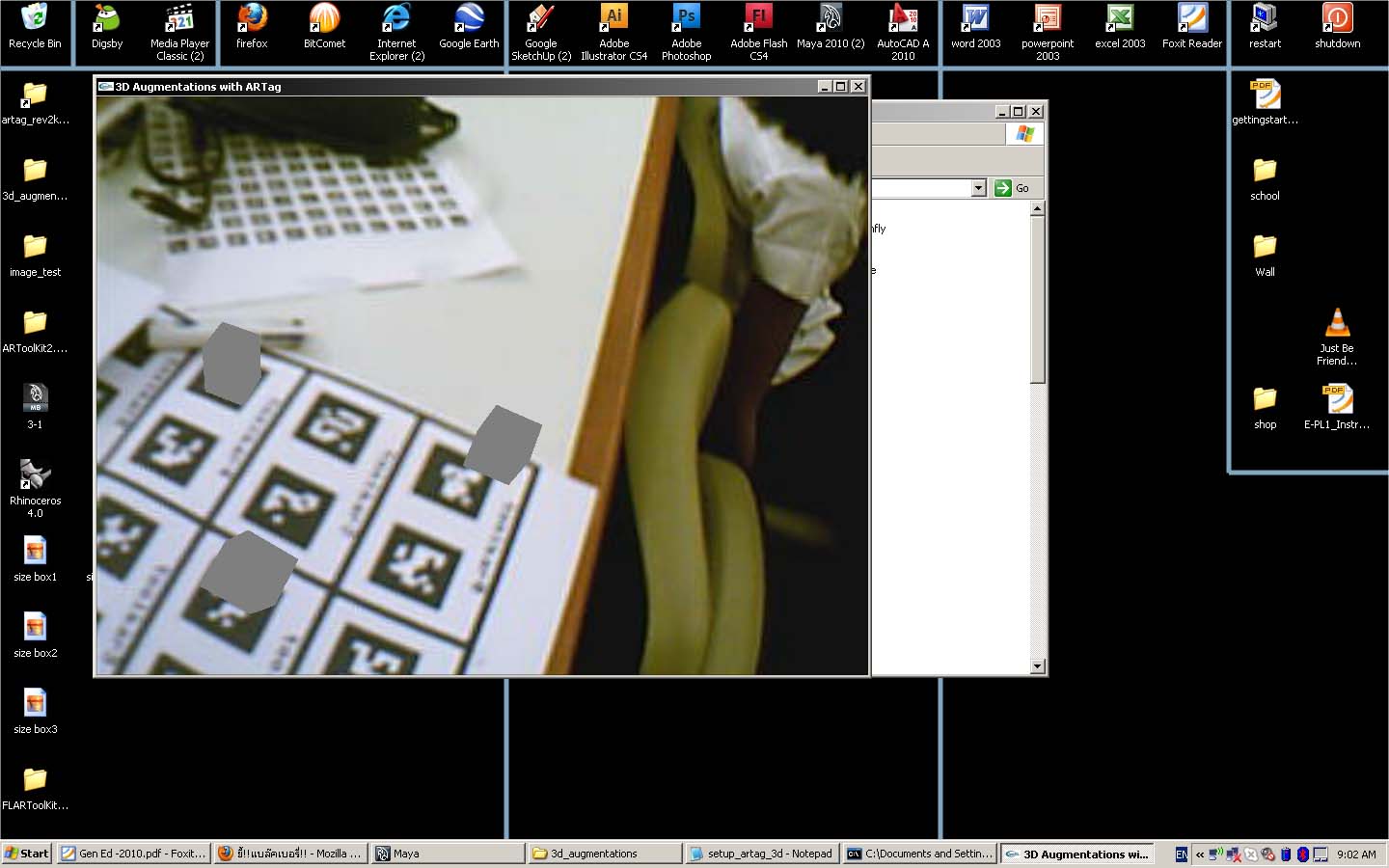Expand the address bar dropdown arrow
The image size is (1389, 868).
click(x=978, y=188)
